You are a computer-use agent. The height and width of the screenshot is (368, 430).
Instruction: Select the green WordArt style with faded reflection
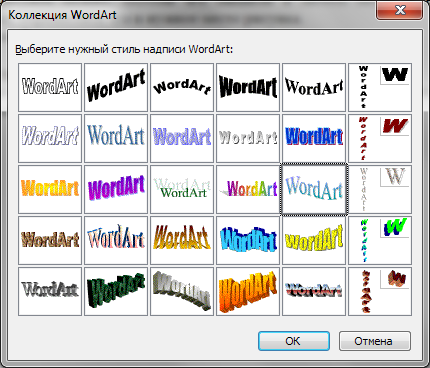182,189
